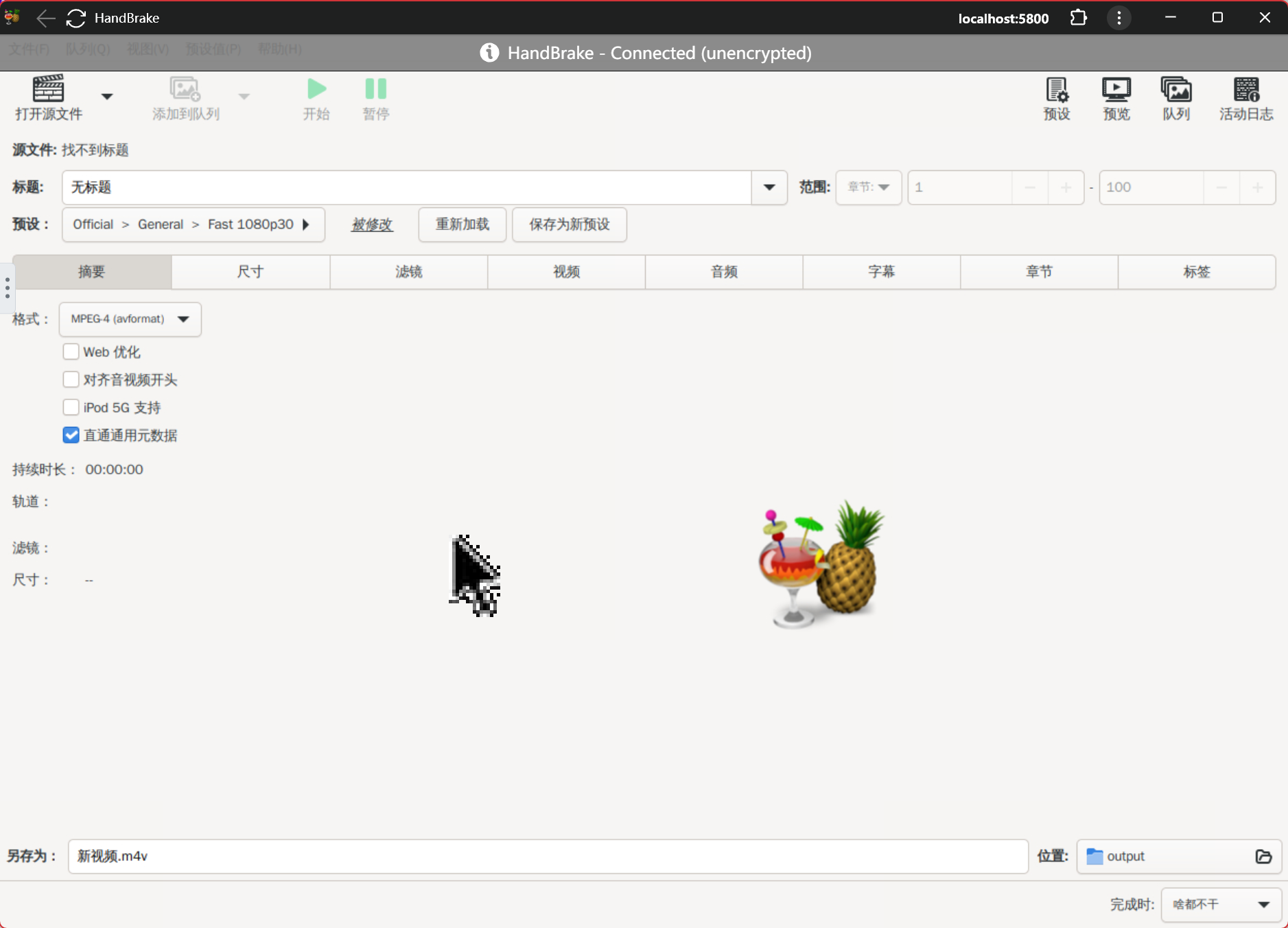Open the three-dot app menu
1288x928 pixels.
pyautogui.click(x=1119, y=18)
